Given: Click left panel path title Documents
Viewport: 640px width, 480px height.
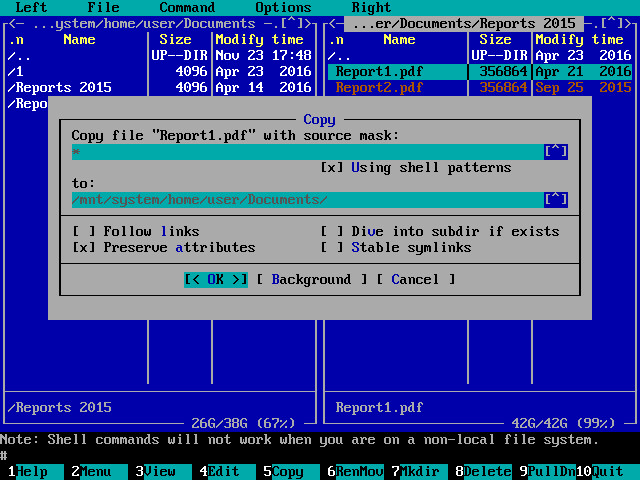Looking at the screenshot, I should (144, 24).
